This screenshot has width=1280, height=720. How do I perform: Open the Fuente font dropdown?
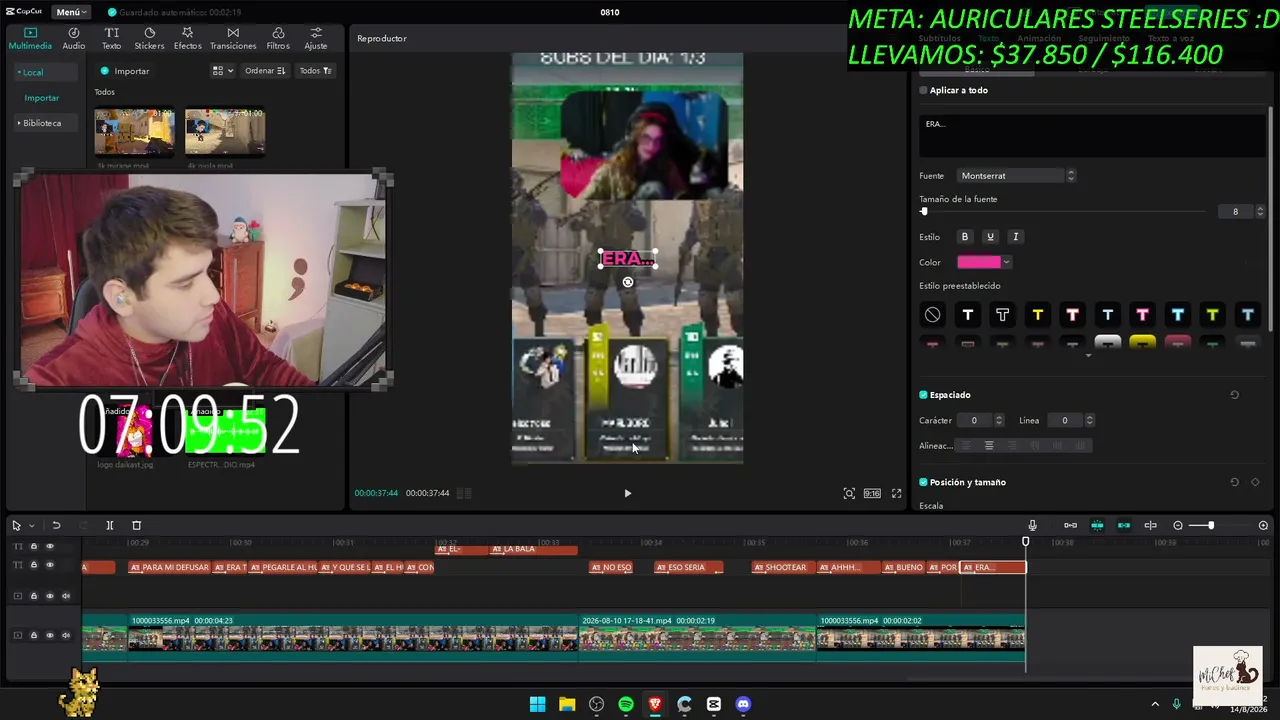1016,176
